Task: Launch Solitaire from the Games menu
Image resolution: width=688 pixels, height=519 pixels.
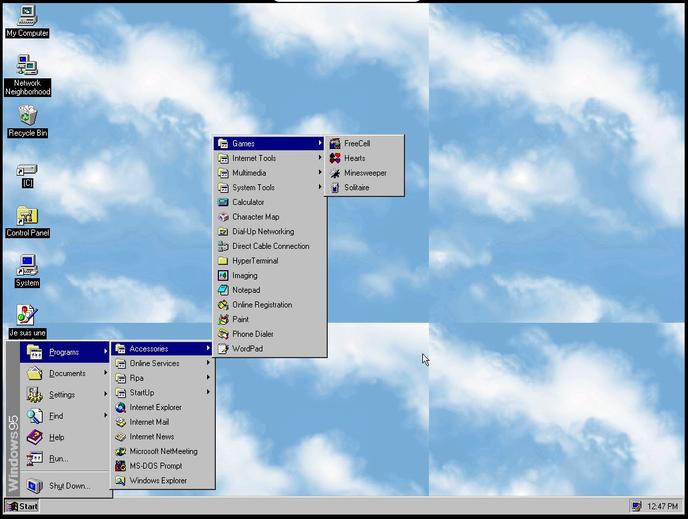Action: tap(364, 187)
